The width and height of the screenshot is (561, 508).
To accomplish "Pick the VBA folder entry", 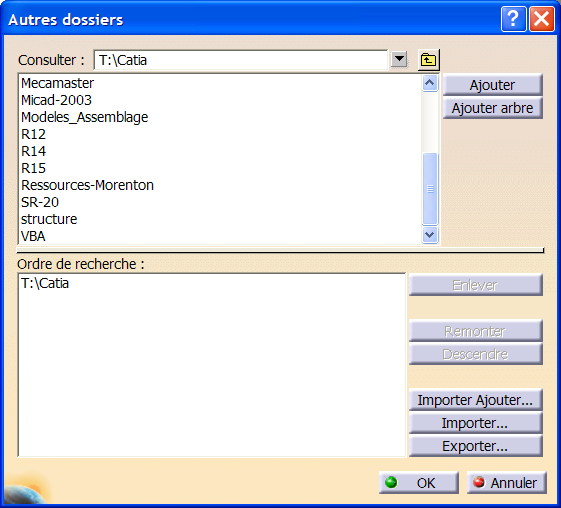I will point(33,236).
